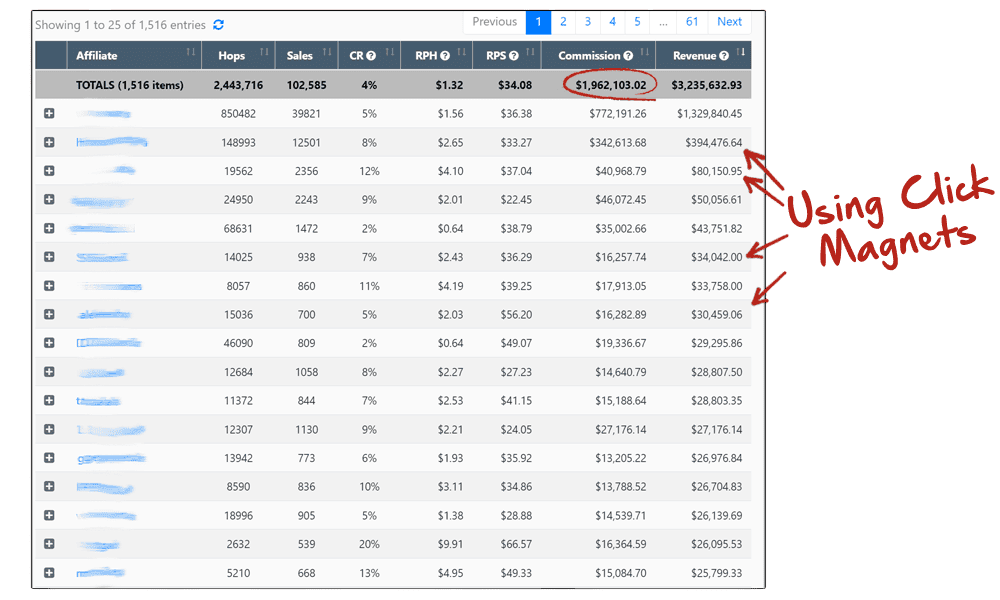Select commission value $772,191.26
Screen dimensions: 1000x600
pos(617,113)
